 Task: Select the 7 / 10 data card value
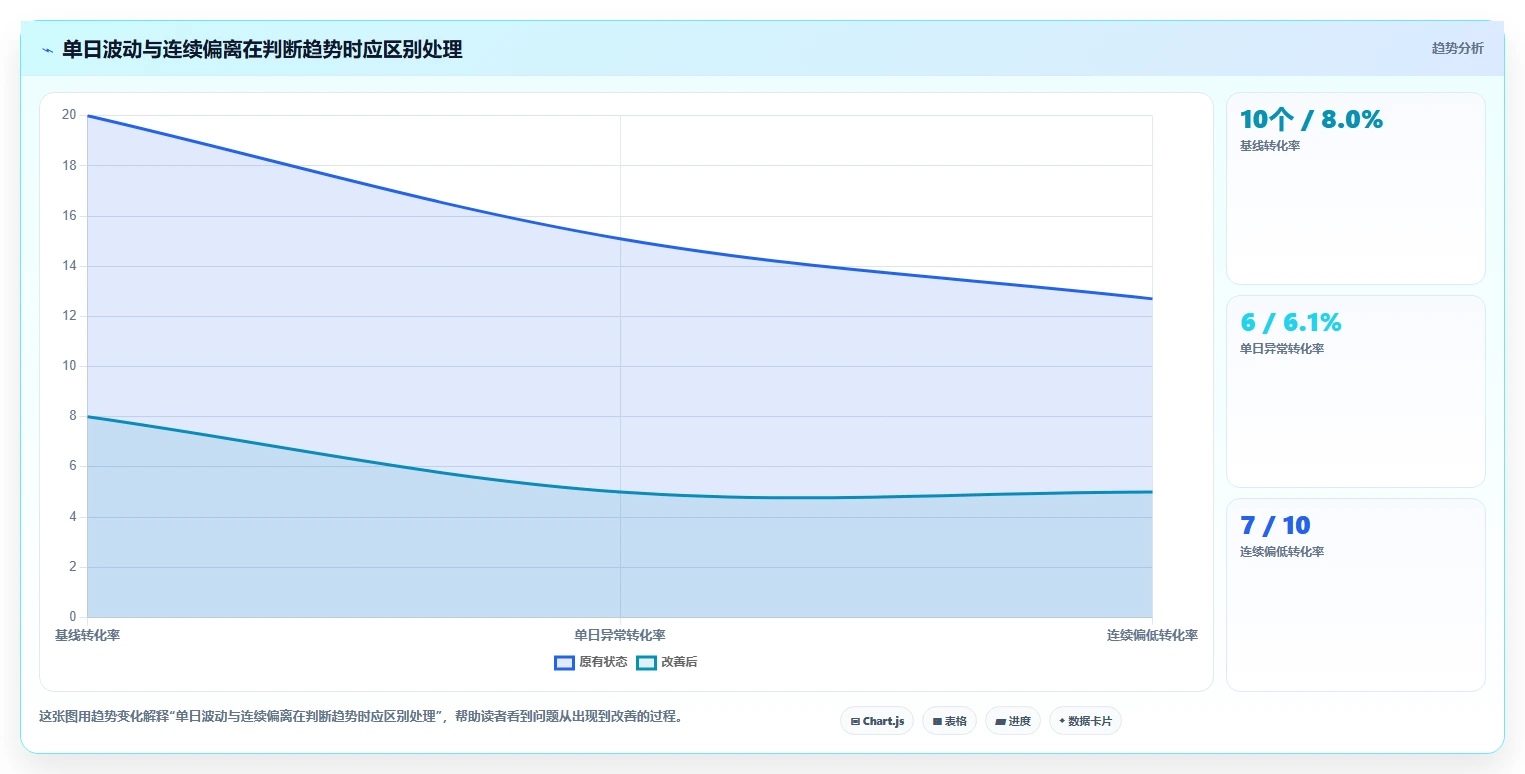(1275, 526)
